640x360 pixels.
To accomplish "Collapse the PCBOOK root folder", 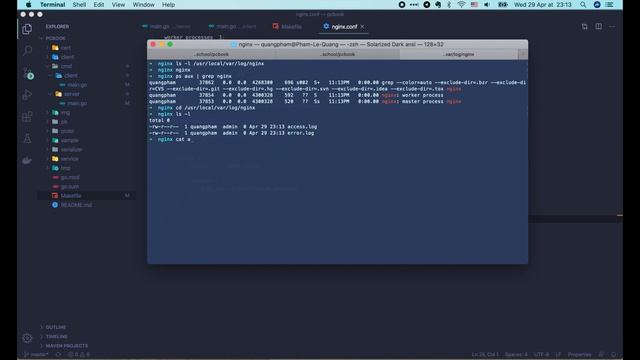I will [56, 38].
